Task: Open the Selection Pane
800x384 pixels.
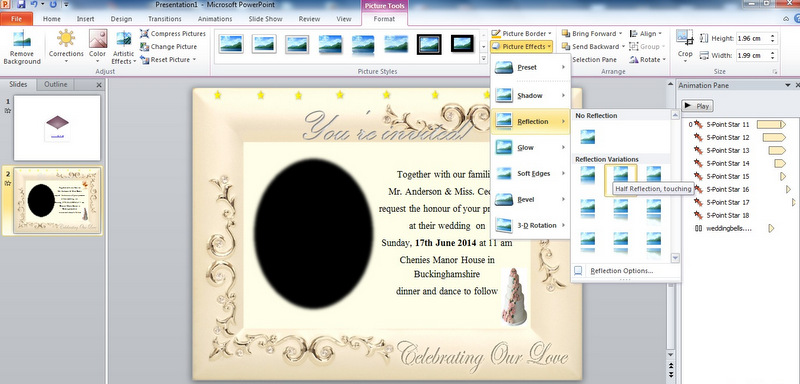Action: tap(595, 60)
